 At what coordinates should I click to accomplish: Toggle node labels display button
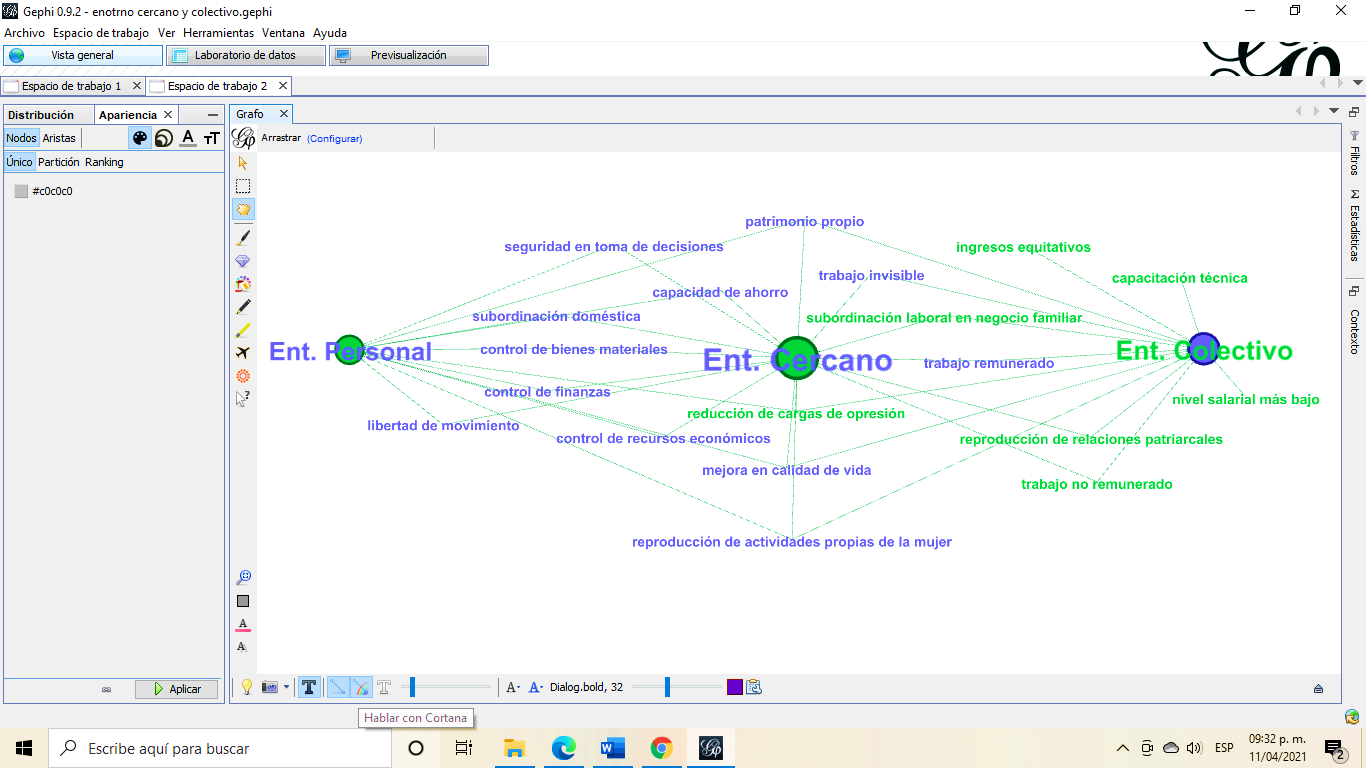pos(309,687)
